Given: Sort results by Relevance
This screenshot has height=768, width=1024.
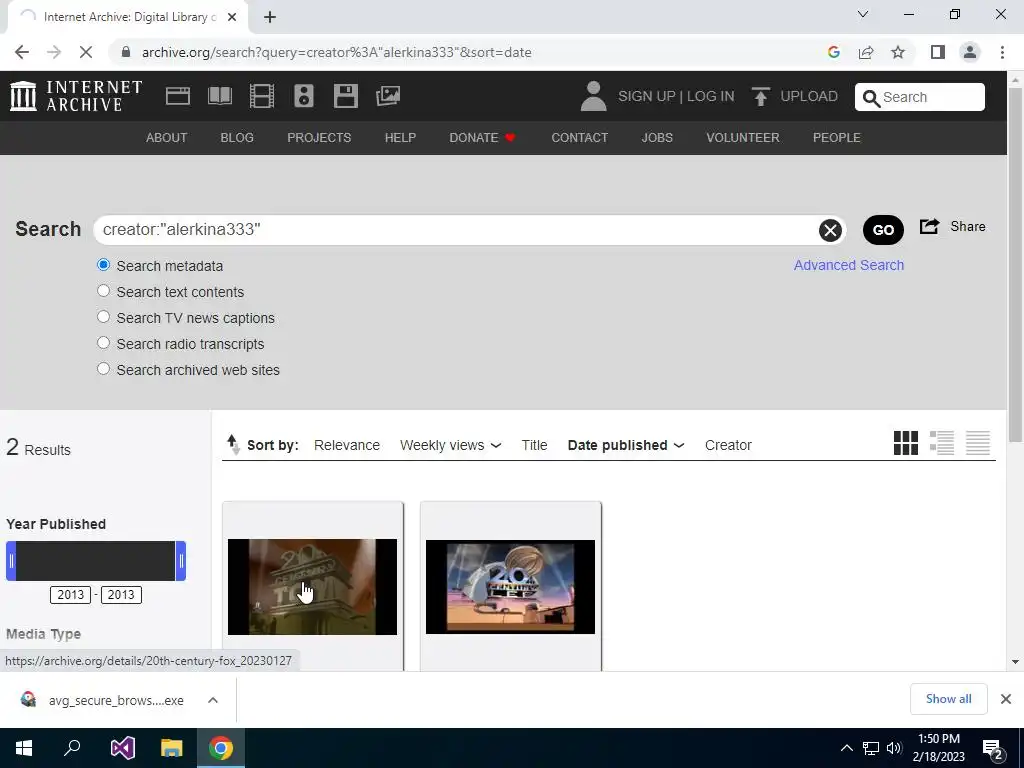Looking at the screenshot, I should 347,445.
